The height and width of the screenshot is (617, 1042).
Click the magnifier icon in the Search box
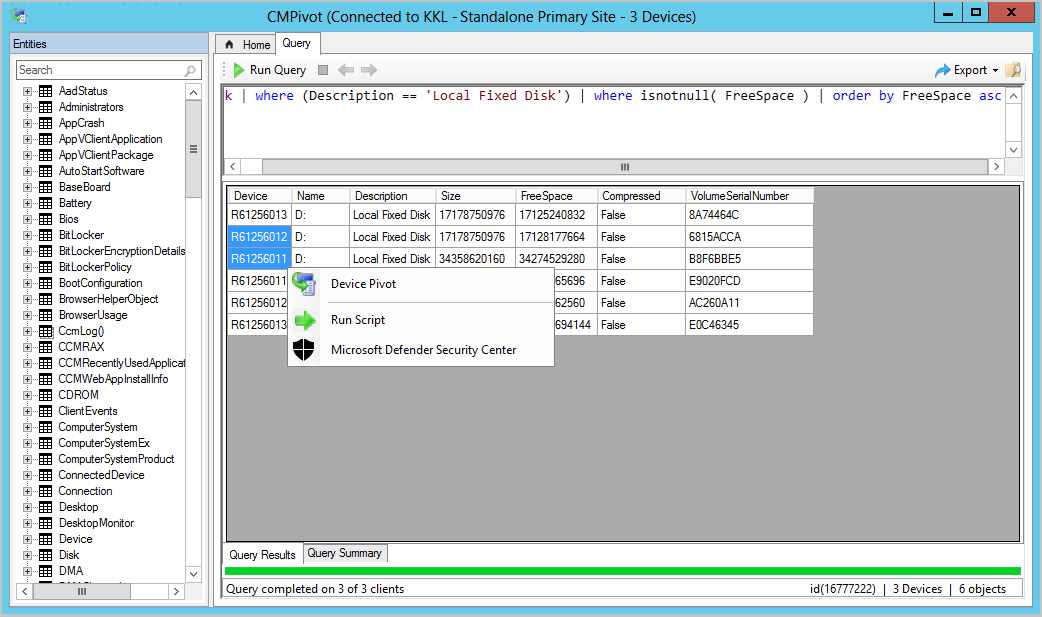click(x=190, y=70)
